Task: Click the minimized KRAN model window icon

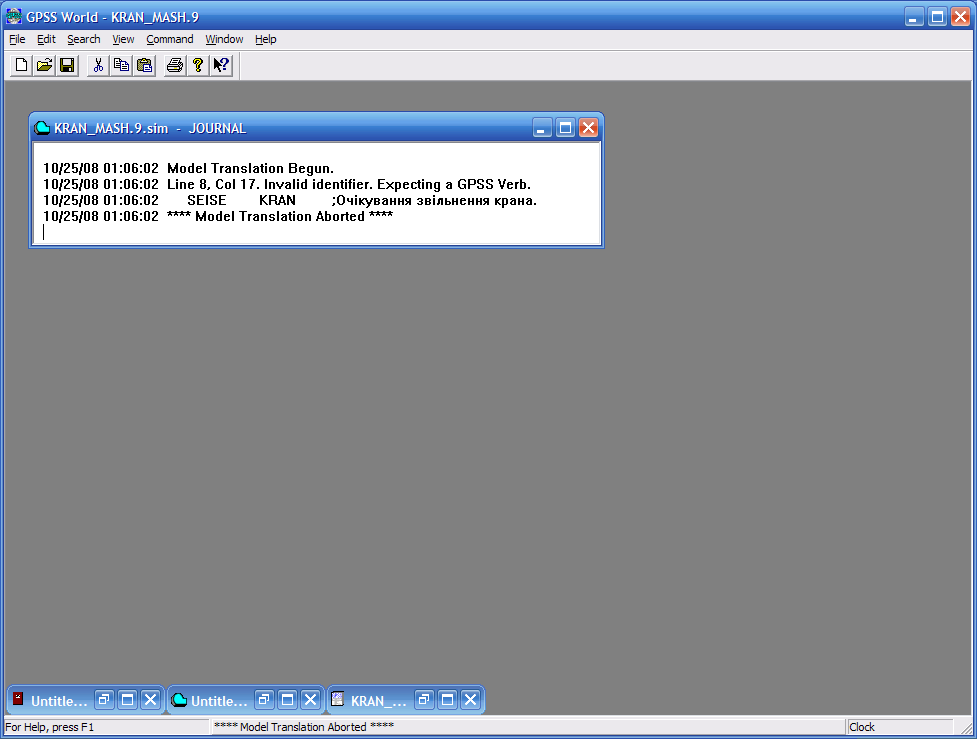Action: pyautogui.click(x=337, y=699)
